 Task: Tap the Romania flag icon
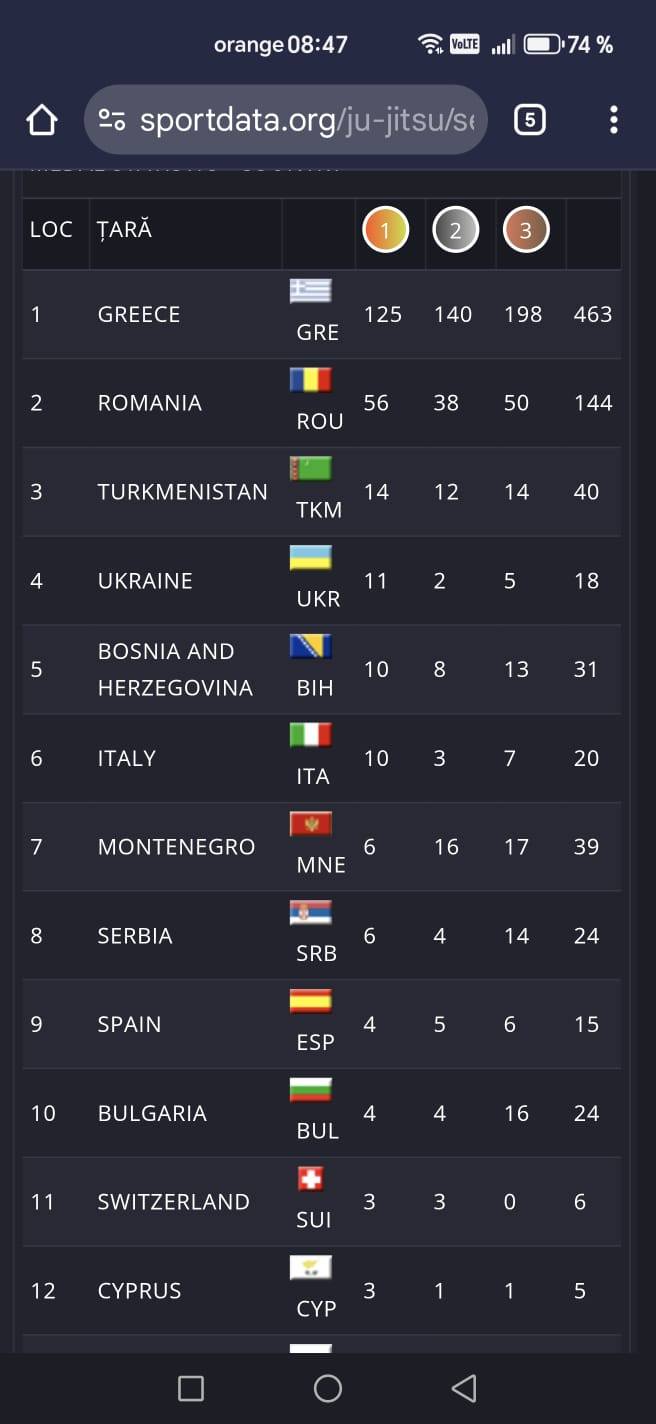click(310, 380)
